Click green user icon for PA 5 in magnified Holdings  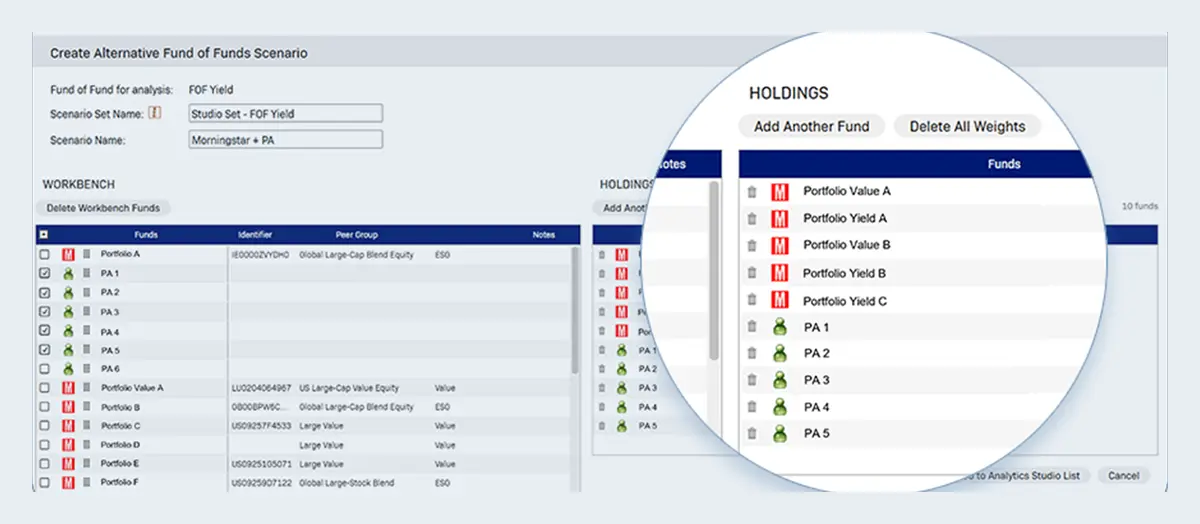click(x=780, y=434)
